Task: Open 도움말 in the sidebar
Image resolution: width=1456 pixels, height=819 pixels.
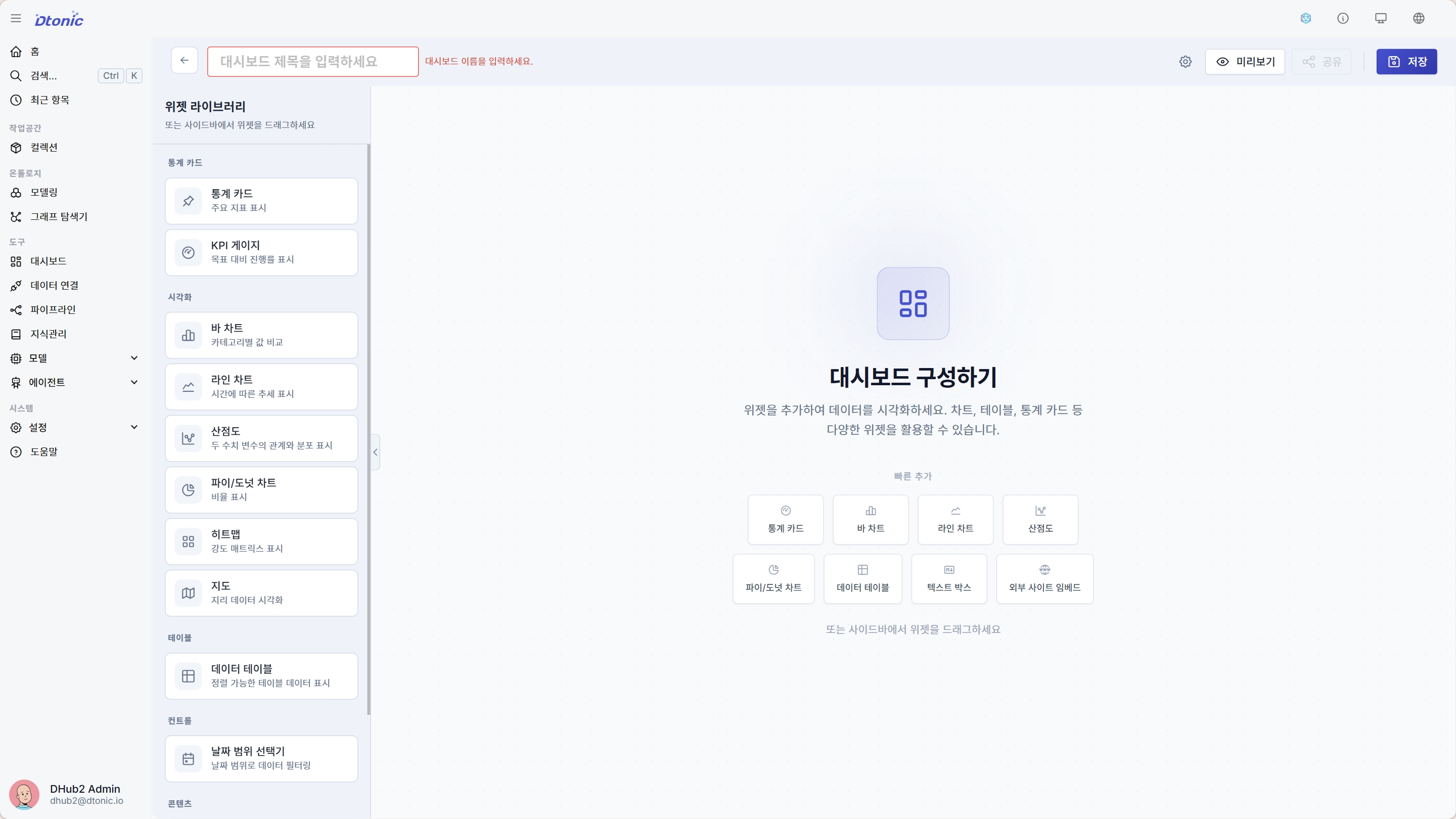Action: click(x=76, y=451)
